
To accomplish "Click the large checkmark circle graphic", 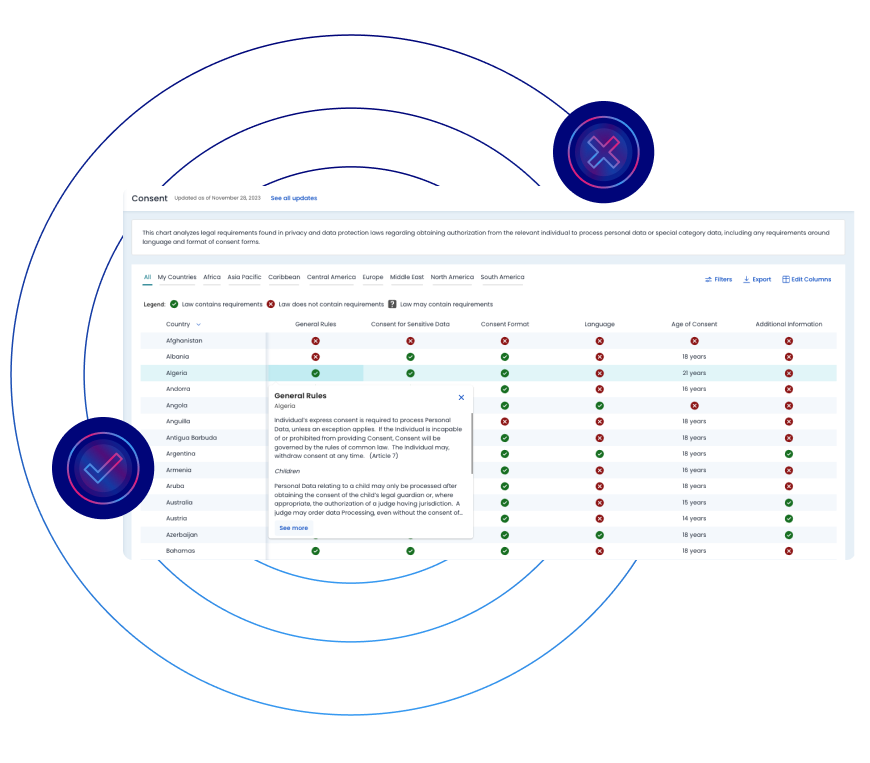I will pyautogui.click(x=103, y=468).
